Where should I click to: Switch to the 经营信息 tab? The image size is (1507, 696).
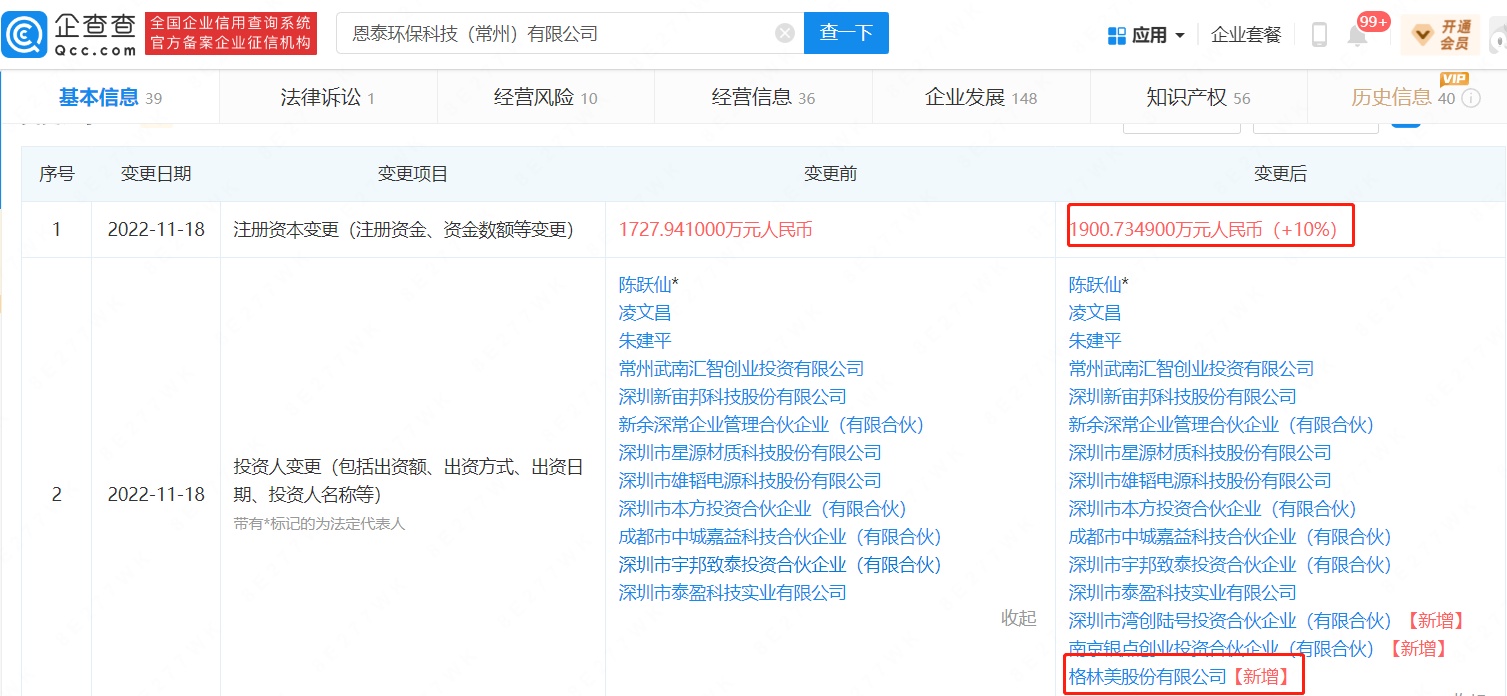763,97
